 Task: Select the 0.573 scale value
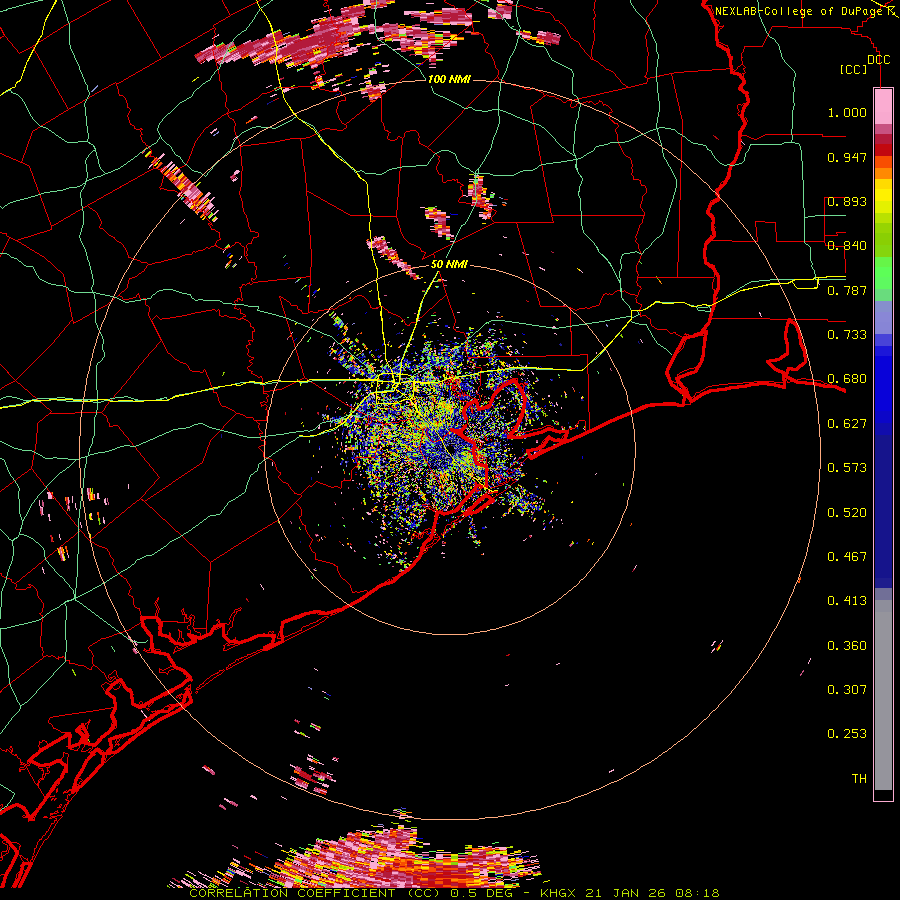(x=847, y=468)
